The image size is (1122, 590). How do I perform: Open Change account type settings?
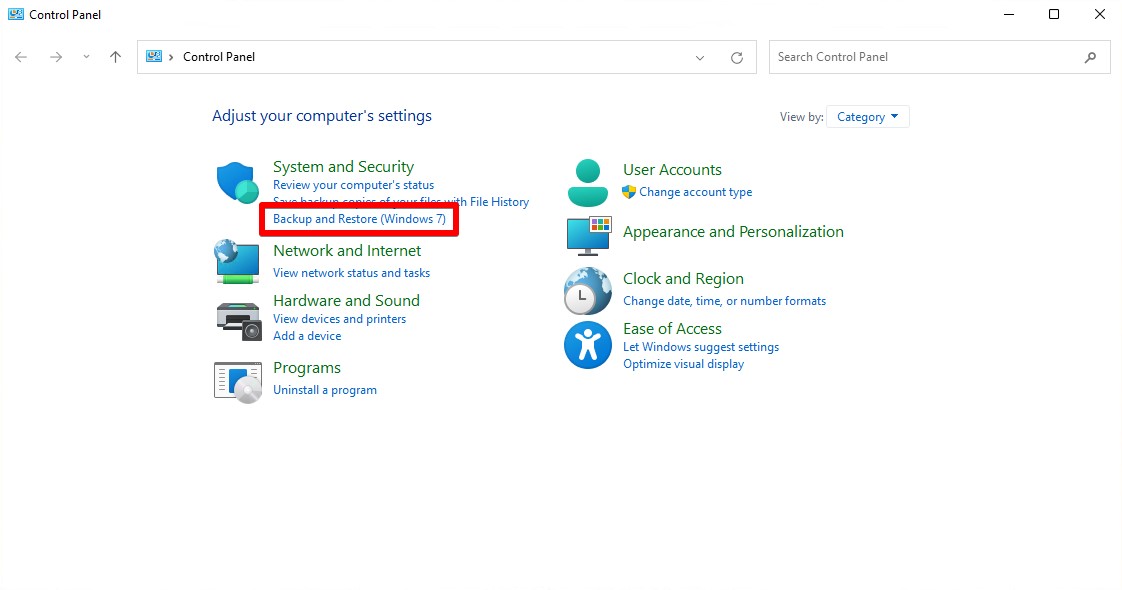point(697,191)
